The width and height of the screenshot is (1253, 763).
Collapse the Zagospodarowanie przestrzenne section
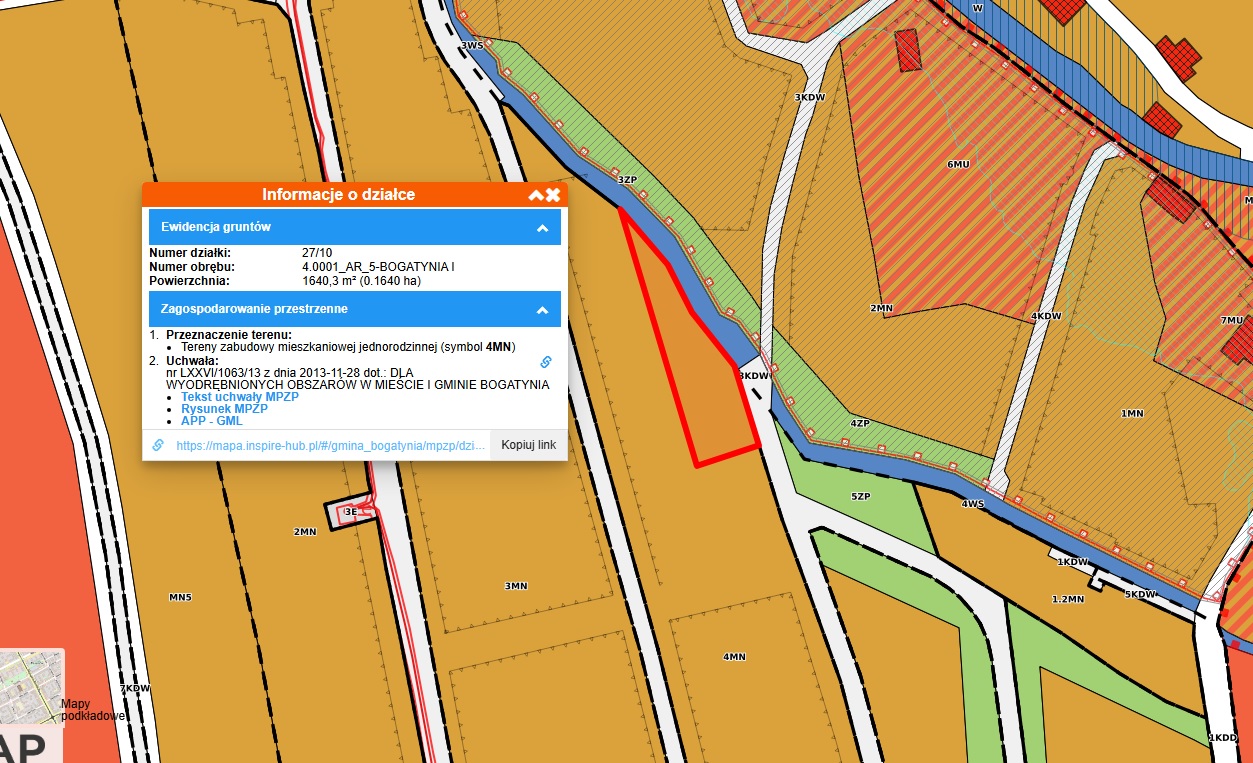pos(542,310)
